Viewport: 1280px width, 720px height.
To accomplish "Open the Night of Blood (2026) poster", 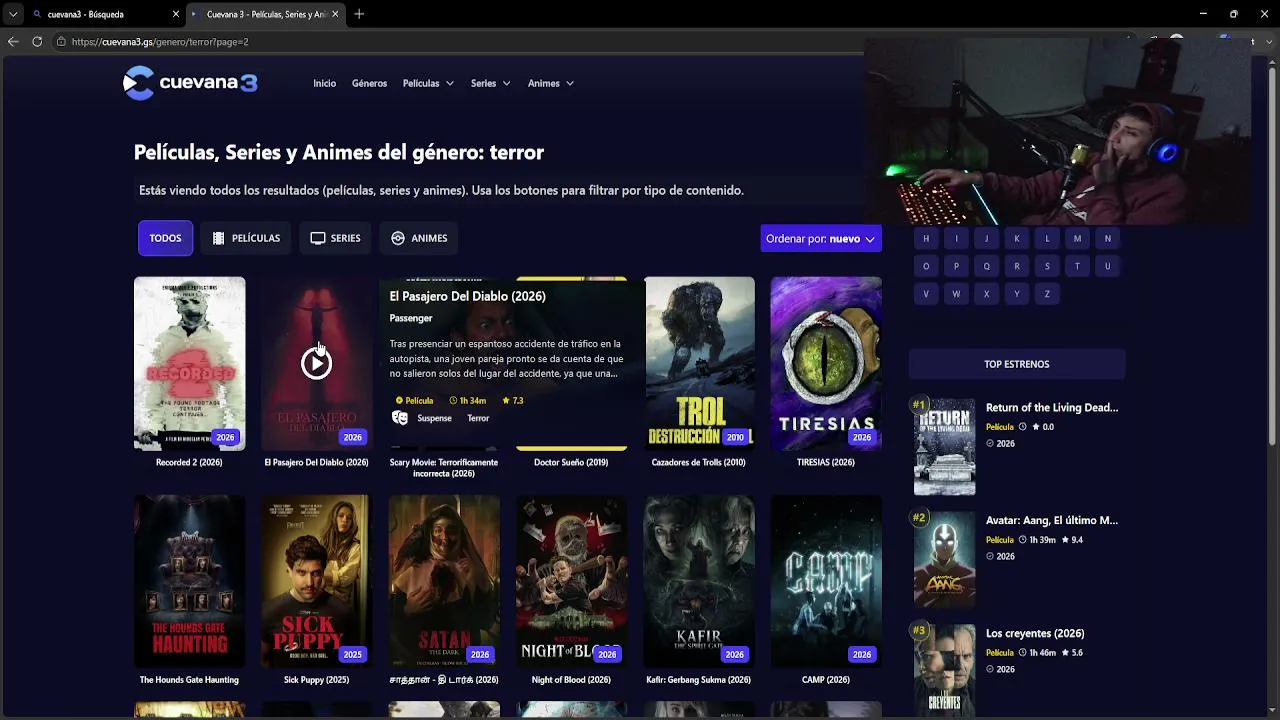I will click(571, 581).
